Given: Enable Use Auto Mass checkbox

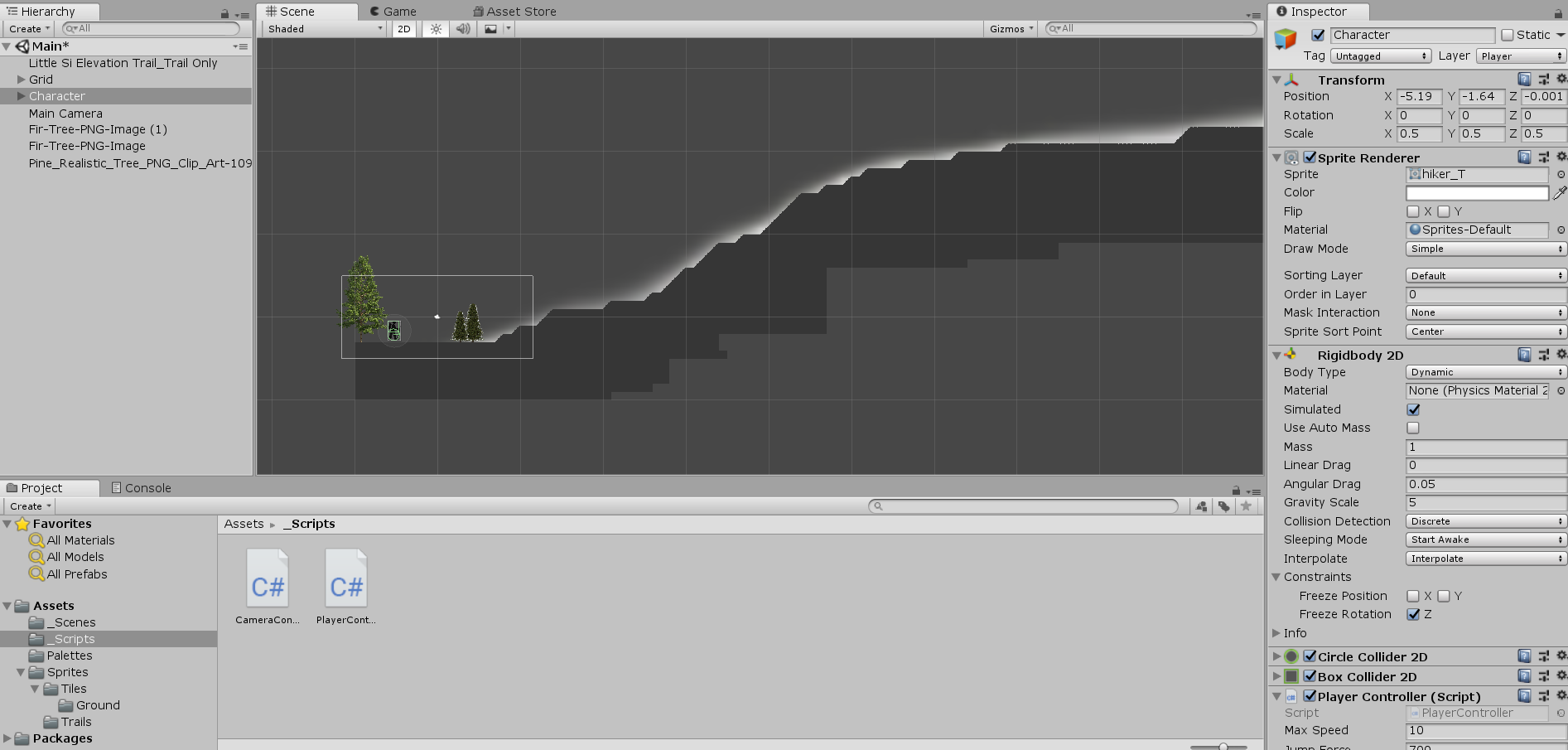Looking at the screenshot, I should click(x=1413, y=428).
